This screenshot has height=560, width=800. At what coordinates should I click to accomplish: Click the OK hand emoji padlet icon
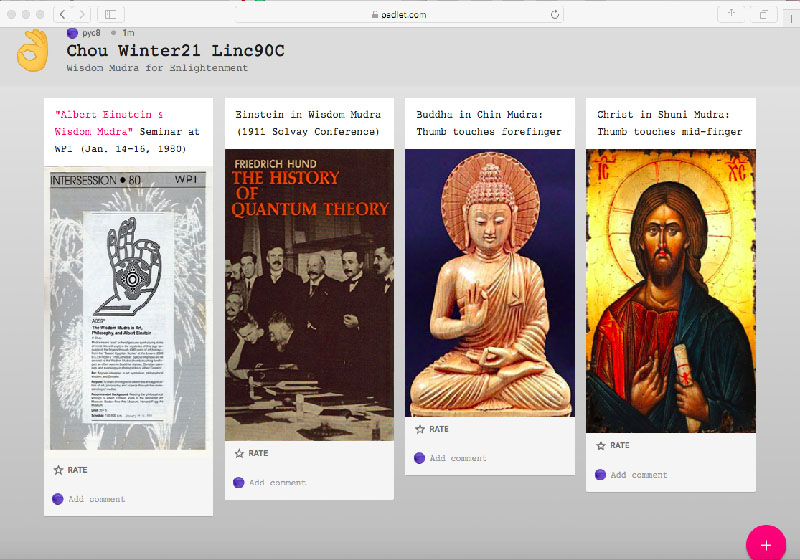pyautogui.click(x=33, y=50)
